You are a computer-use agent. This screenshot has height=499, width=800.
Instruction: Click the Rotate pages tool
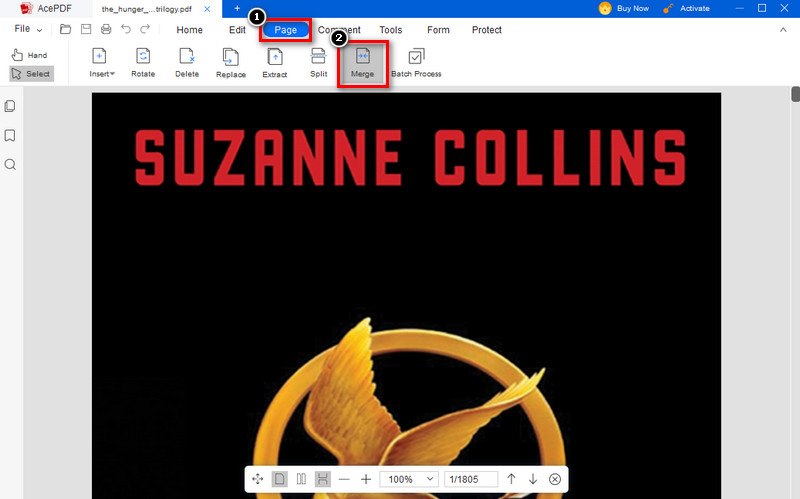pyautogui.click(x=143, y=63)
